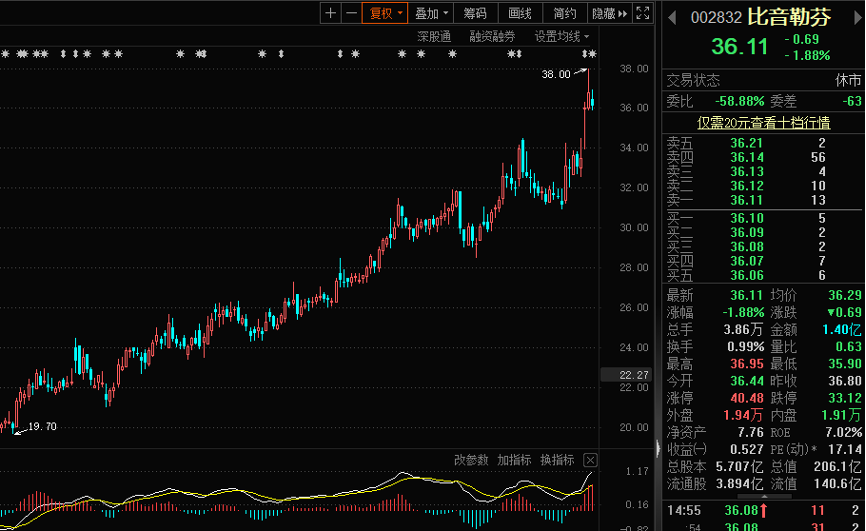Viewport: 866px width, 531px height.
Task: Click the 最高 value 36.95
Action: click(x=747, y=364)
